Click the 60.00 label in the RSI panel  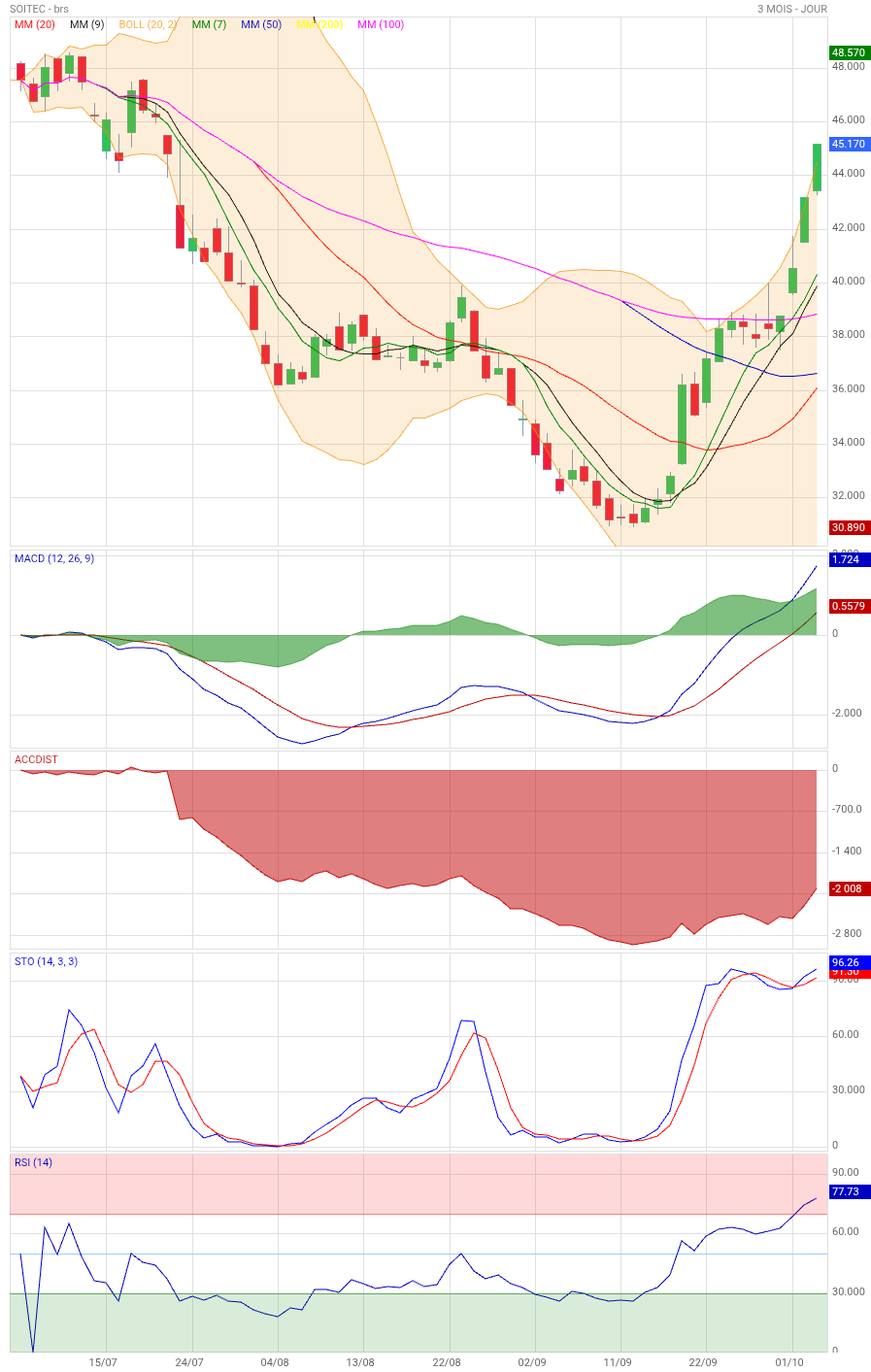click(x=846, y=1232)
